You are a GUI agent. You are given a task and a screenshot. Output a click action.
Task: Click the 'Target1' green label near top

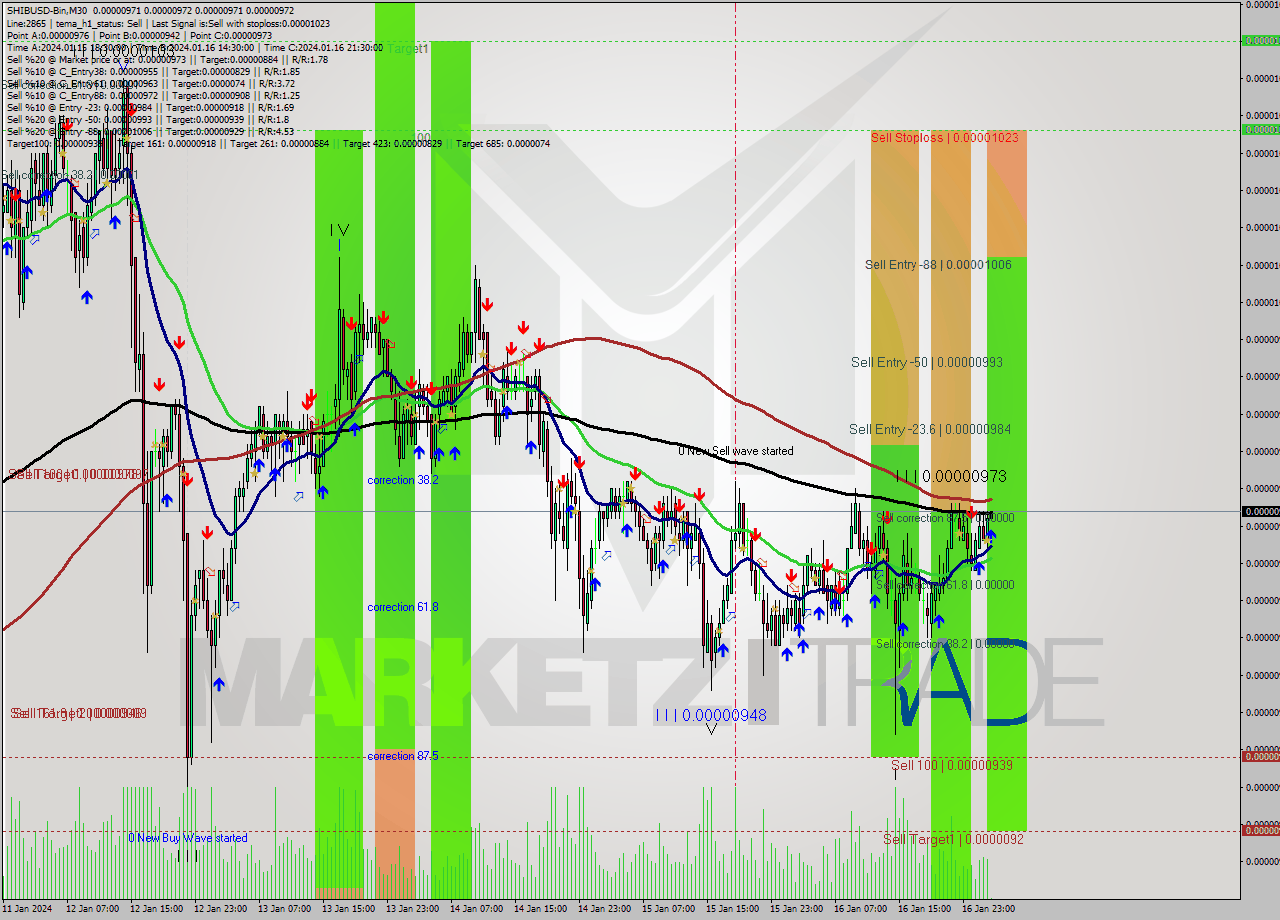click(408, 48)
